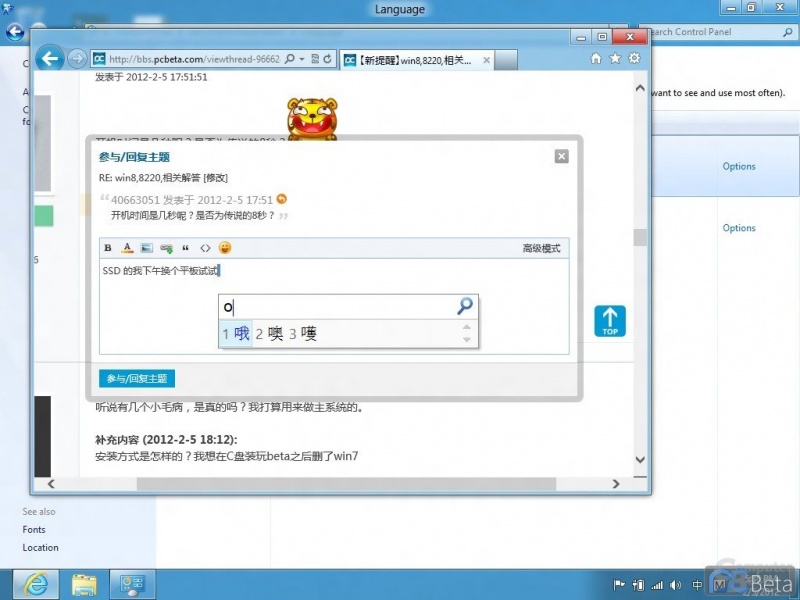This screenshot has width=800, height=600.
Task: Open Internet Explorer from the taskbar
Action: click(x=36, y=585)
